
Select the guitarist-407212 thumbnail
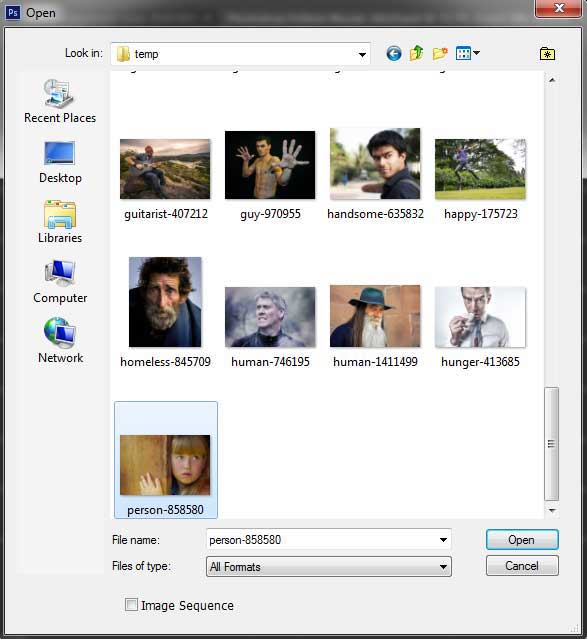click(165, 169)
